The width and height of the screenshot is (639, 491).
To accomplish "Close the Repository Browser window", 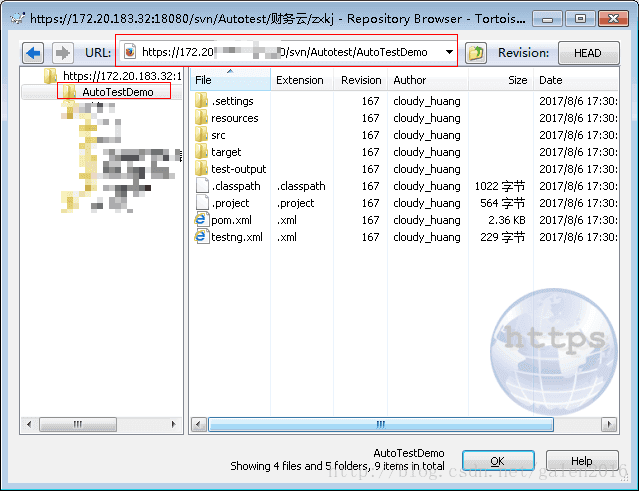I will pos(613,19).
